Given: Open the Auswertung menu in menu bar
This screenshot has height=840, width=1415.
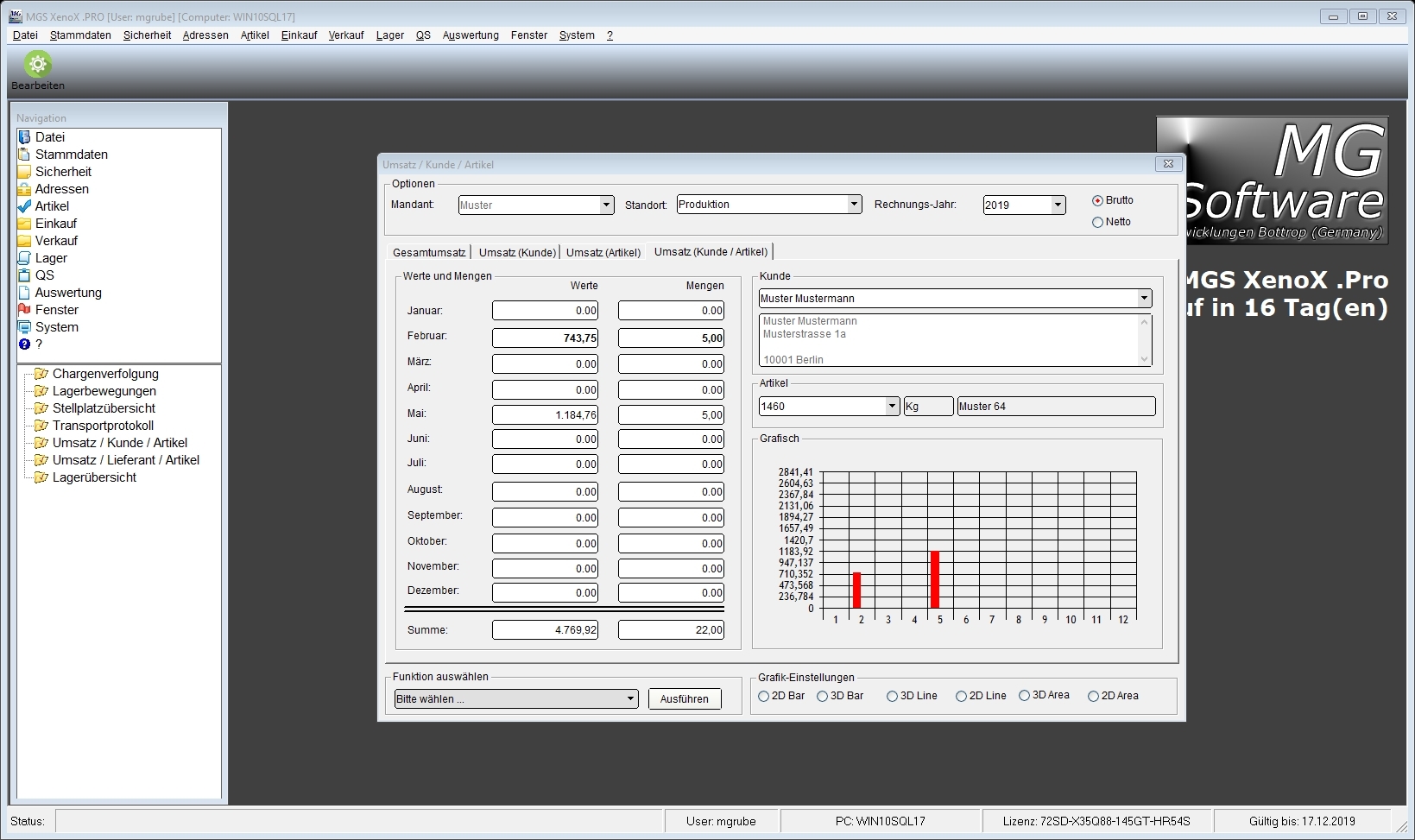Looking at the screenshot, I should 471,35.
